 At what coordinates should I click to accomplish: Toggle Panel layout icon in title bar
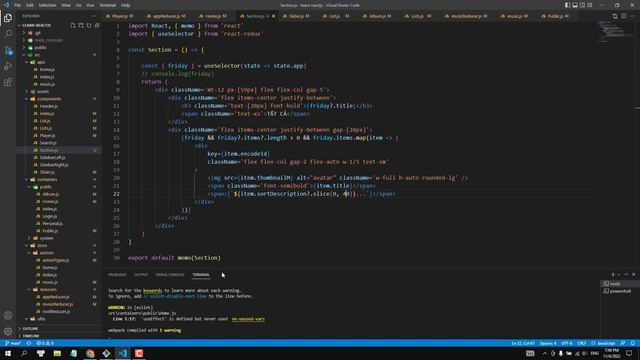coord(575,5)
